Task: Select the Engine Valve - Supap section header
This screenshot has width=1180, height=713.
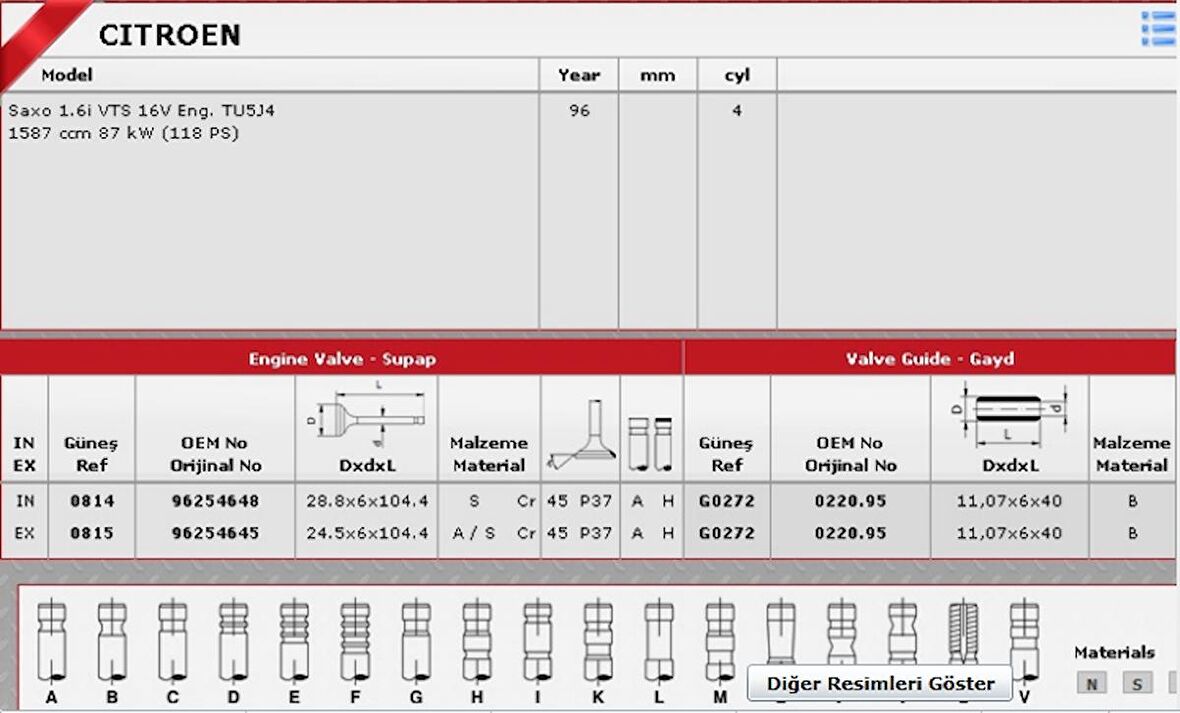Action: pyautogui.click(x=342, y=358)
